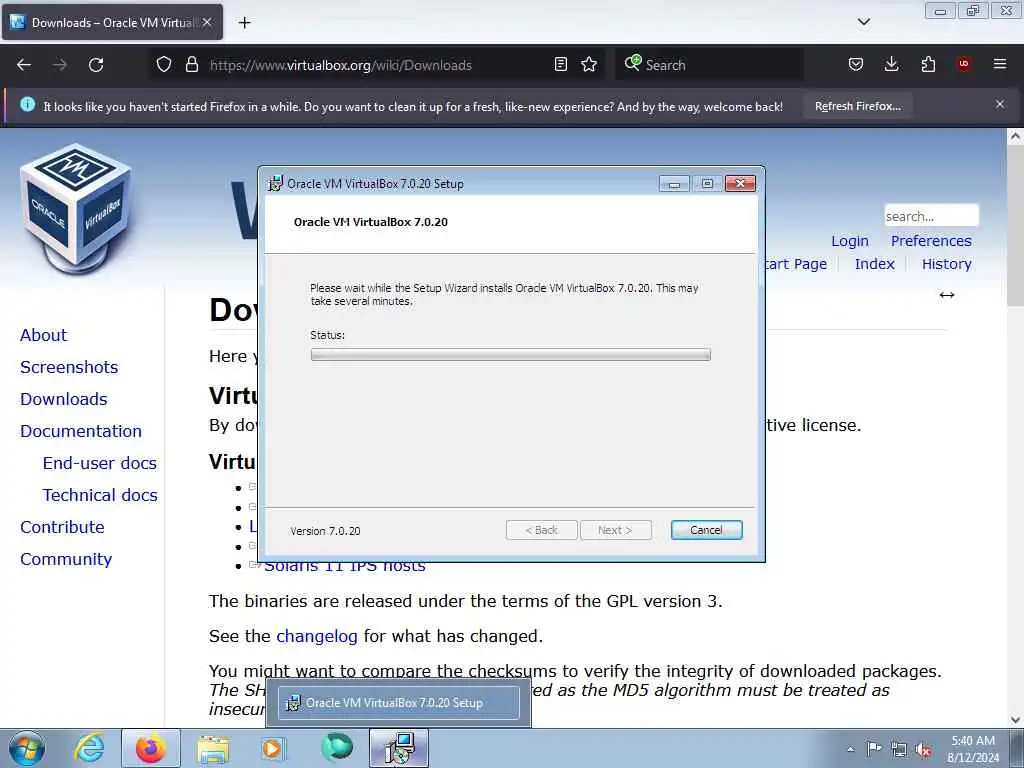Open the Firefox downloads arrow icon
Image resolution: width=1024 pixels, height=768 pixels.
(x=891, y=65)
